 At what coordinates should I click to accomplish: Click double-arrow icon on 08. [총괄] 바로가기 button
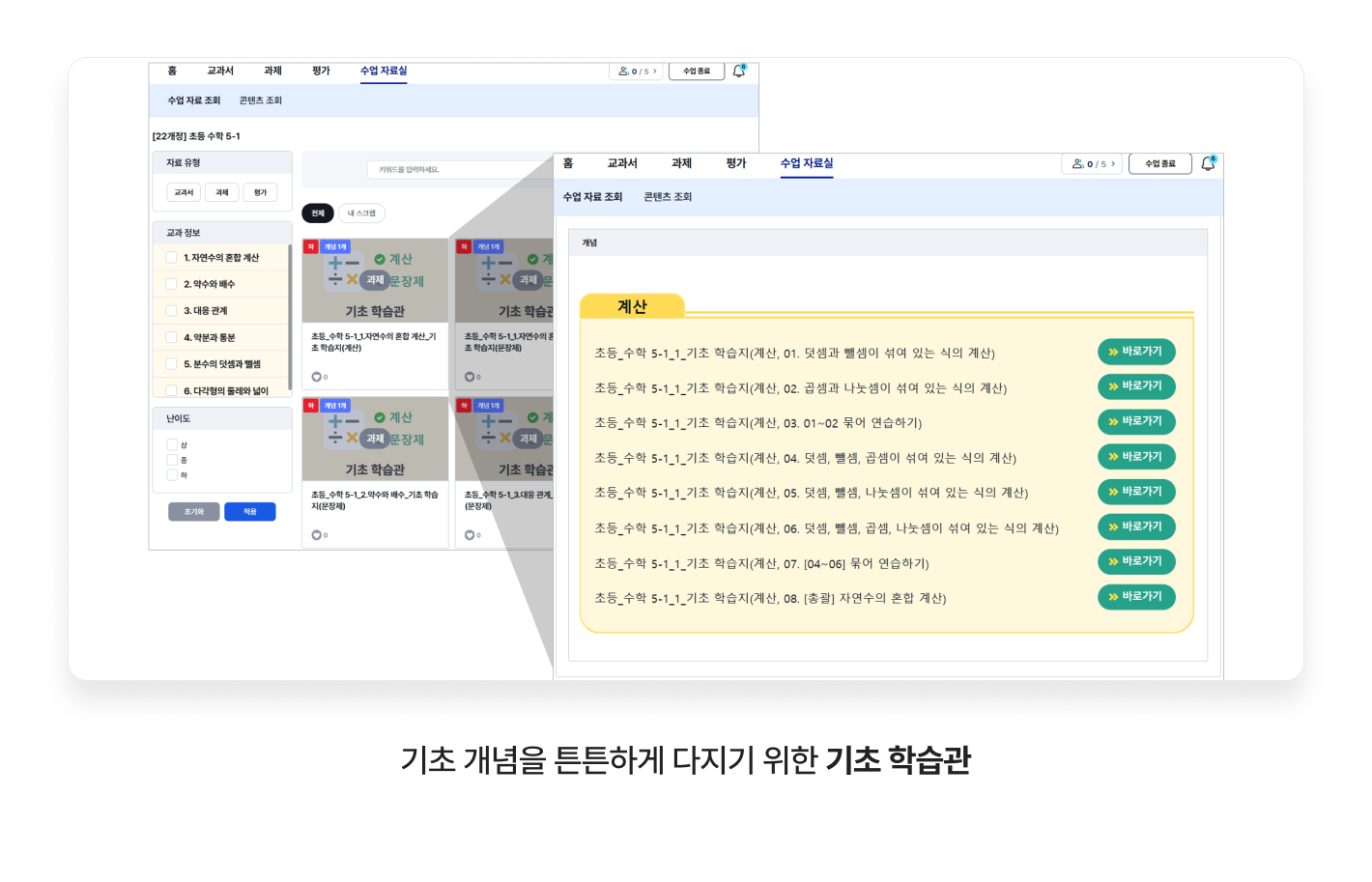pos(1113,597)
